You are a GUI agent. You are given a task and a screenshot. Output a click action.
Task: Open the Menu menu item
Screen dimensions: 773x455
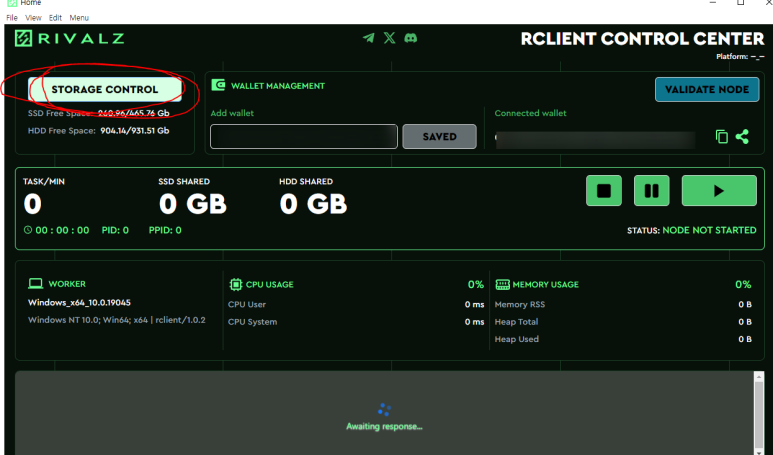79,18
